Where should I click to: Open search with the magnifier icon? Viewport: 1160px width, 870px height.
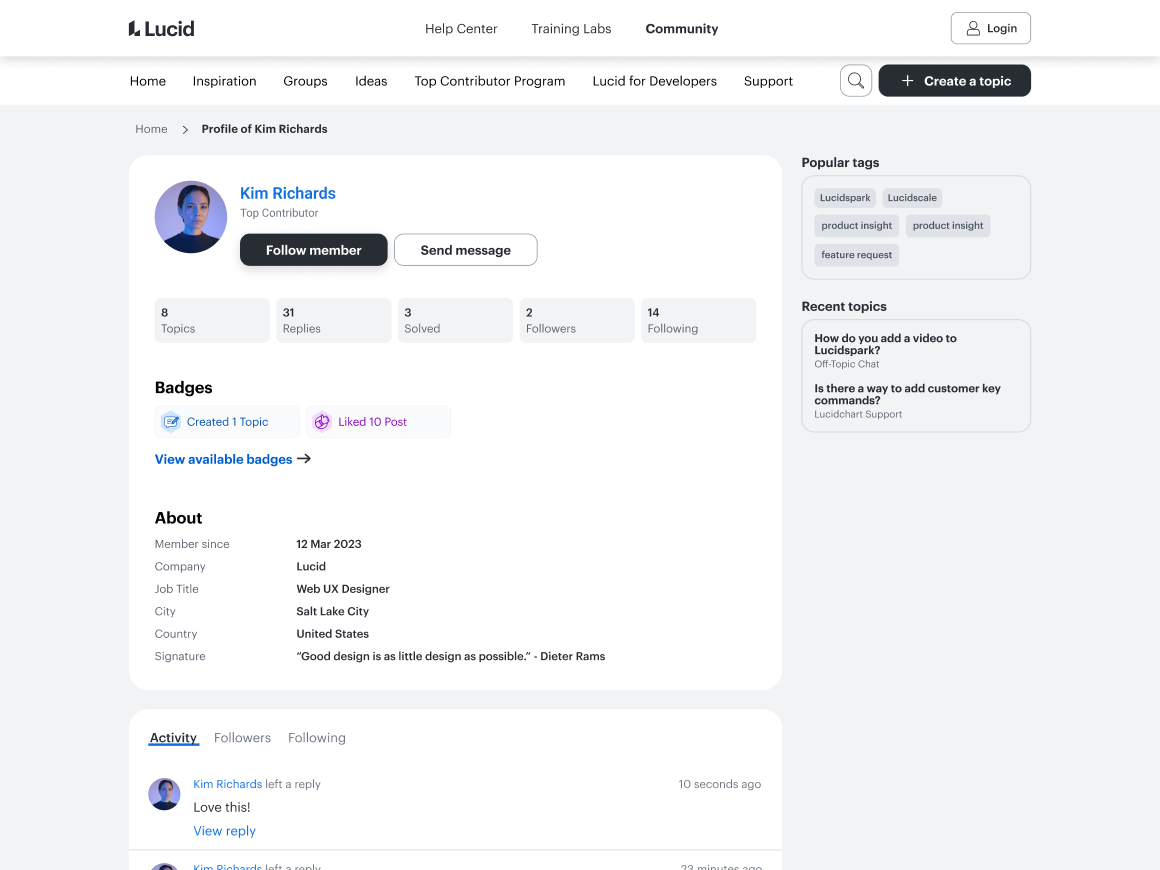pyautogui.click(x=856, y=81)
